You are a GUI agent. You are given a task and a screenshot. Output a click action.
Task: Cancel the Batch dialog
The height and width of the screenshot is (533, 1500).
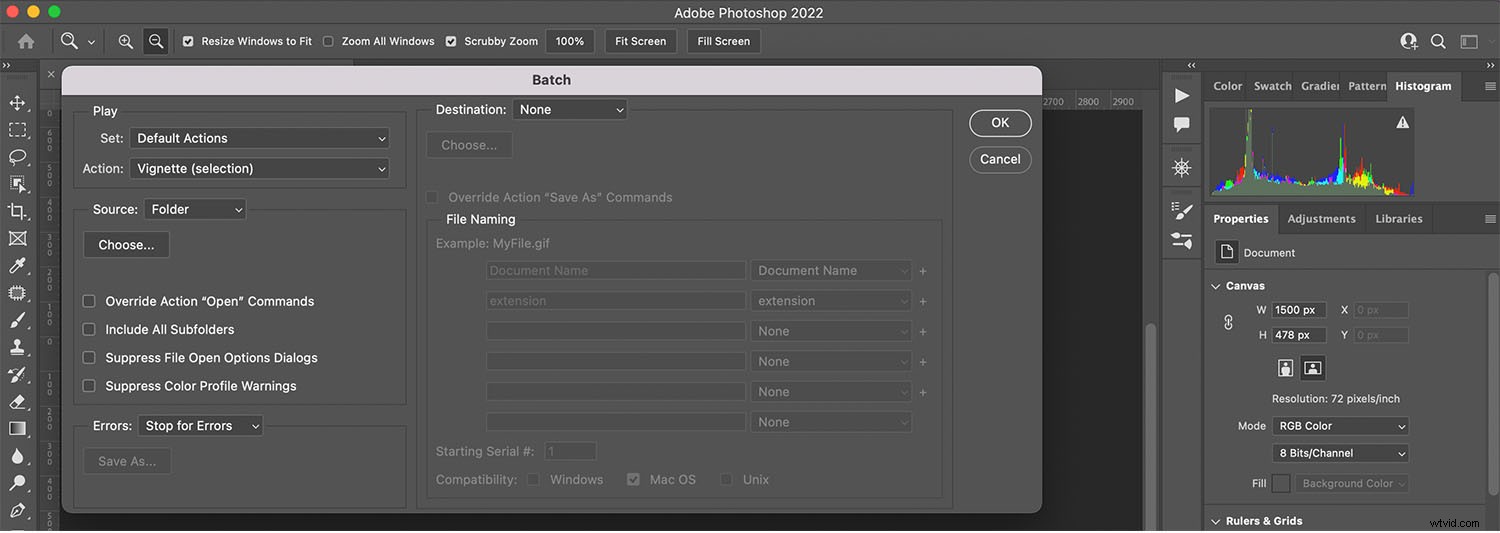[x=1000, y=159]
